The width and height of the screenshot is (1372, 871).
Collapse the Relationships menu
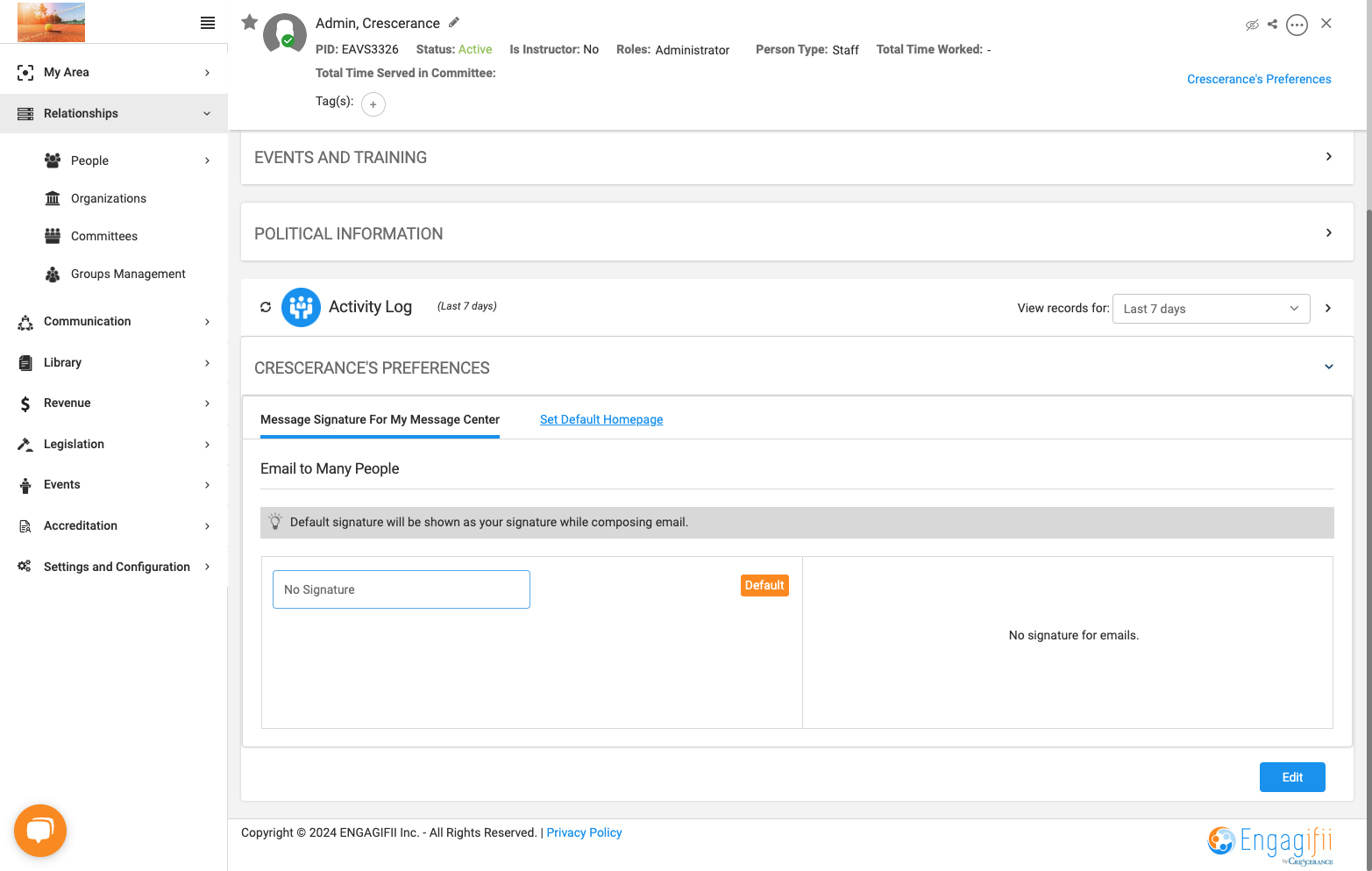coord(114,113)
